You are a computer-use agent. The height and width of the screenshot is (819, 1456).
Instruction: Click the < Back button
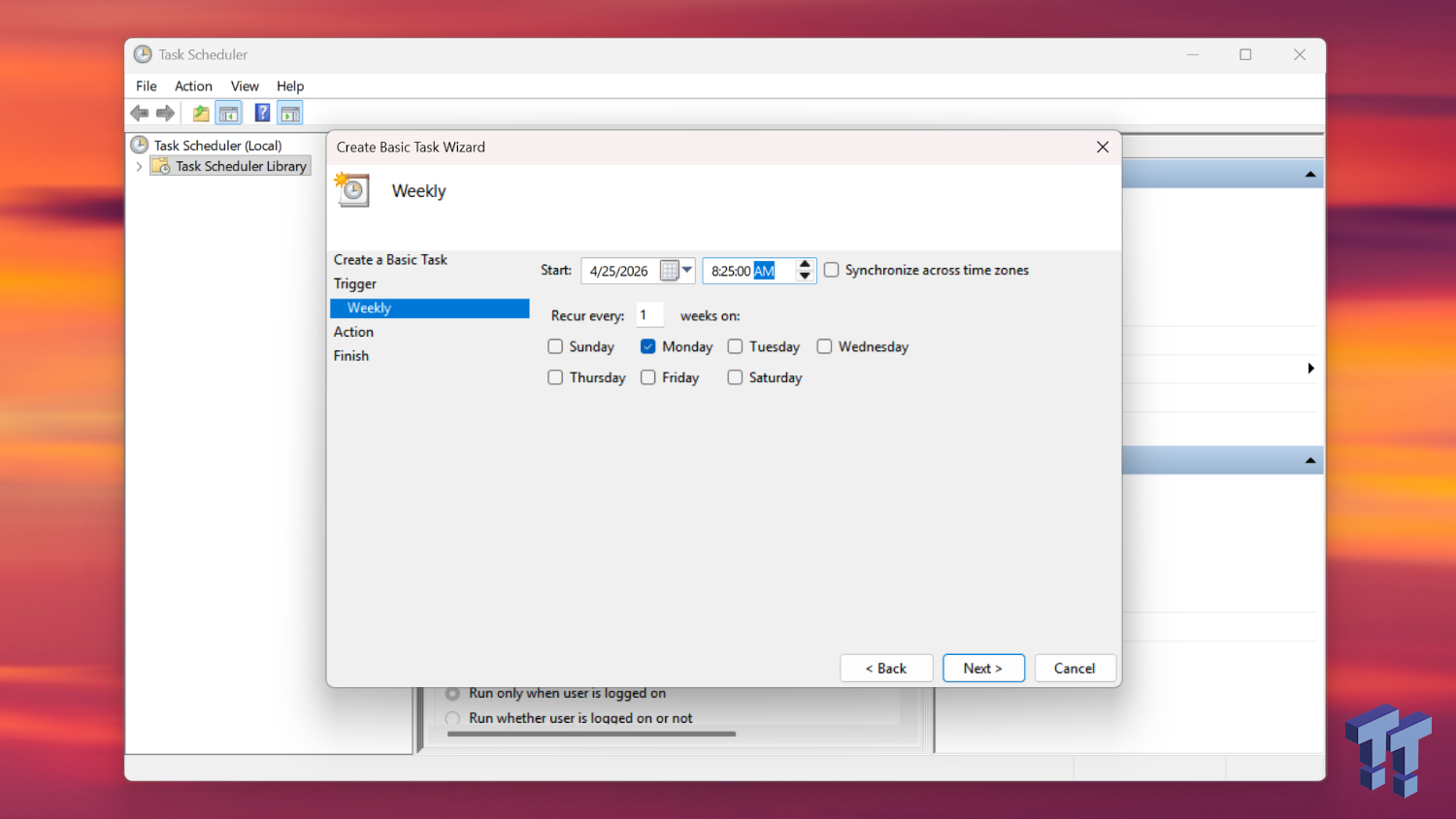click(x=886, y=669)
